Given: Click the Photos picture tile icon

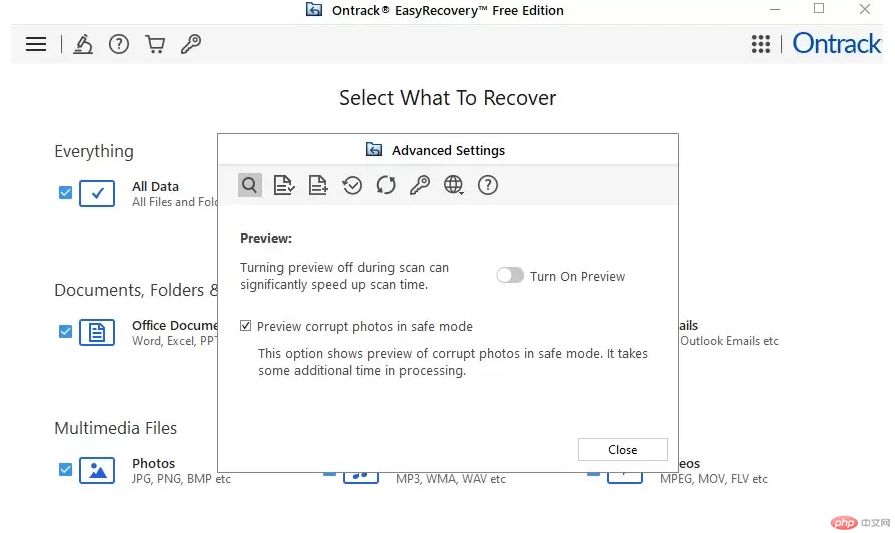Looking at the screenshot, I should point(97,470).
